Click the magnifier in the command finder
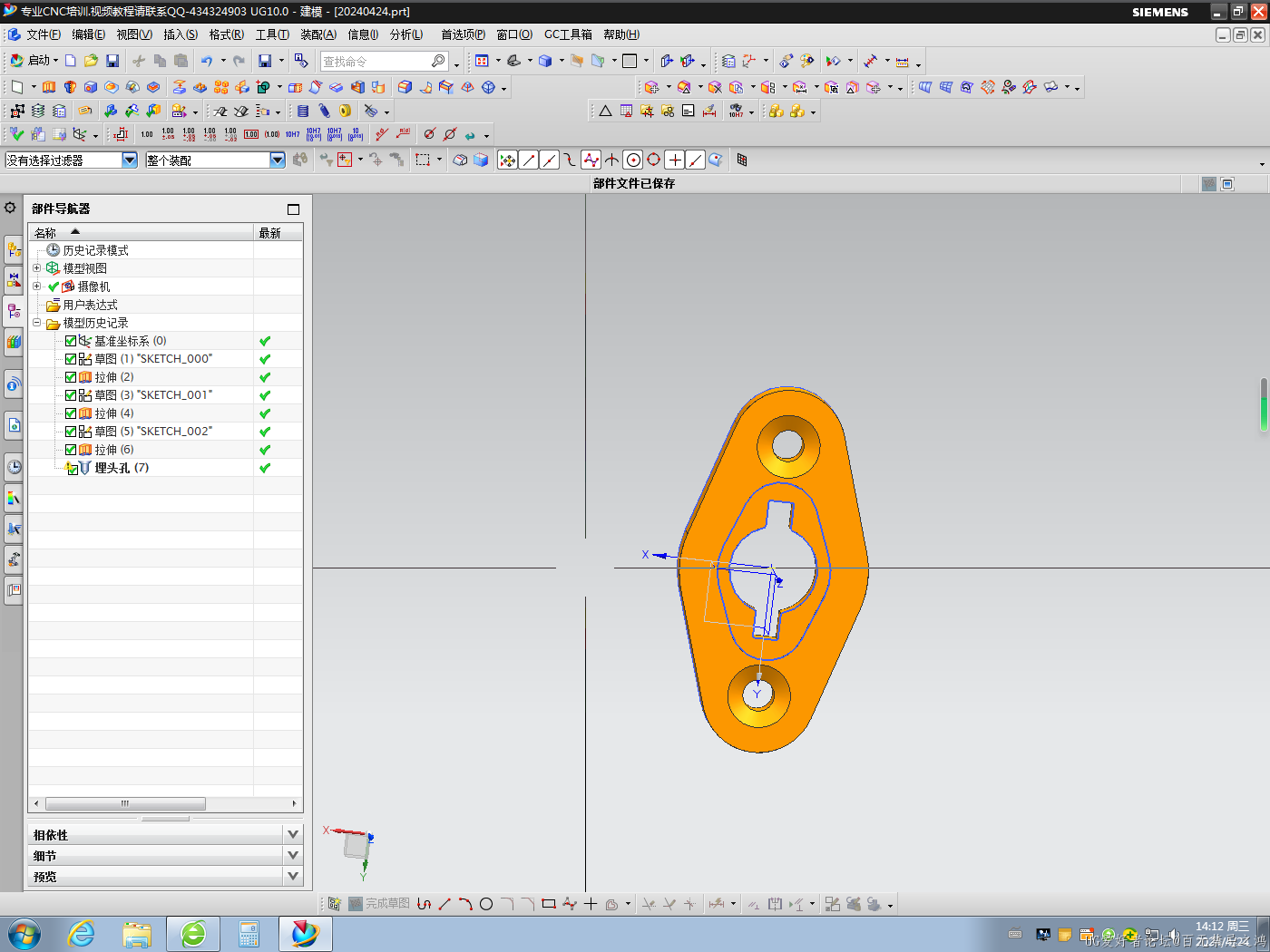Screen dimensions: 1270x952 [x=438, y=61]
